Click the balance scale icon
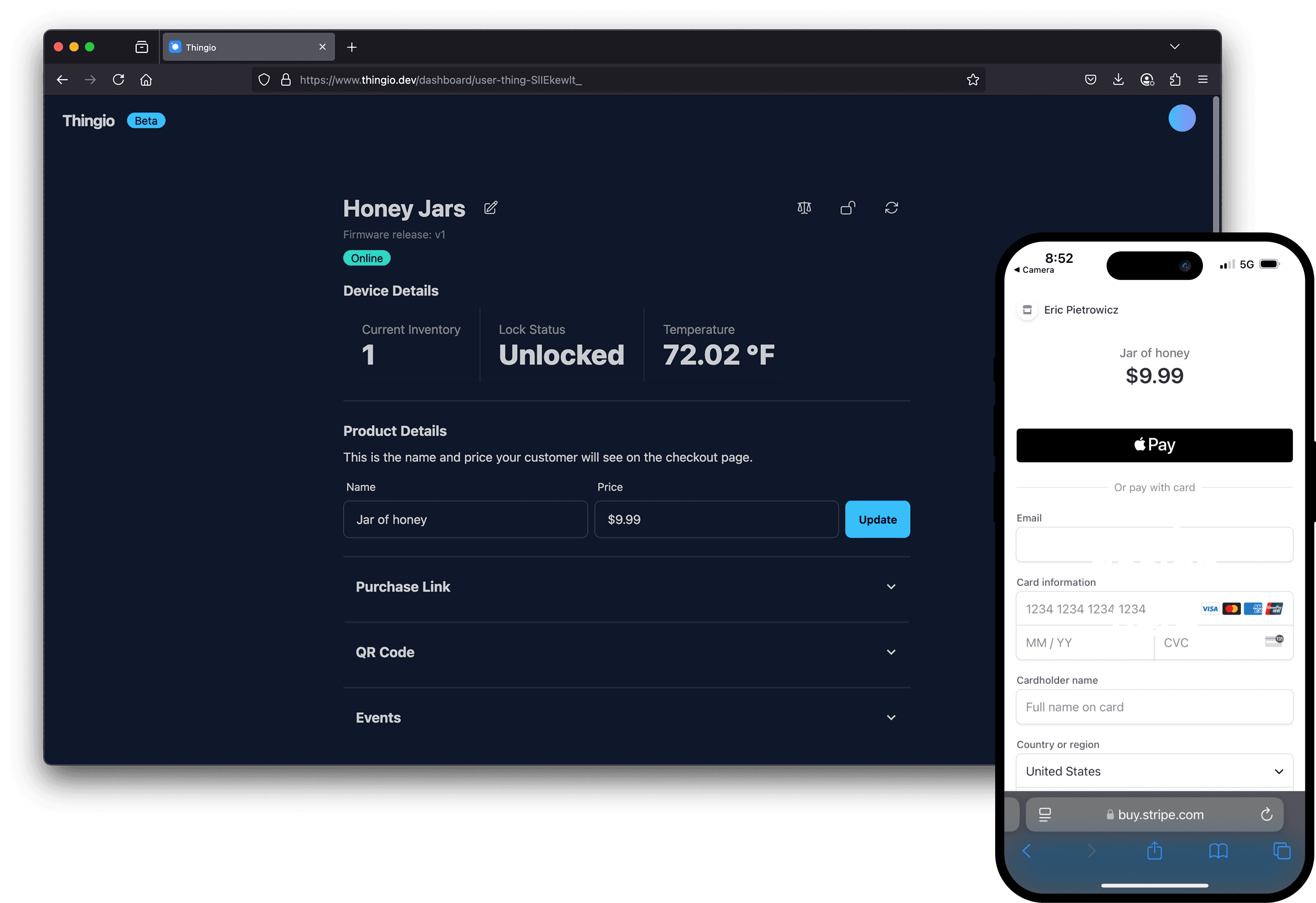 click(804, 208)
